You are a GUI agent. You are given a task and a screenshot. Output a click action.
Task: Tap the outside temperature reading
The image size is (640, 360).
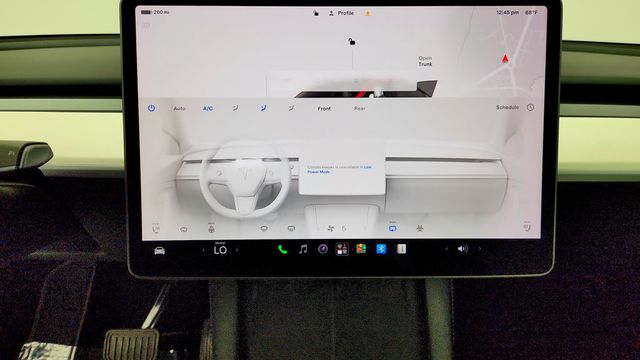(x=531, y=13)
